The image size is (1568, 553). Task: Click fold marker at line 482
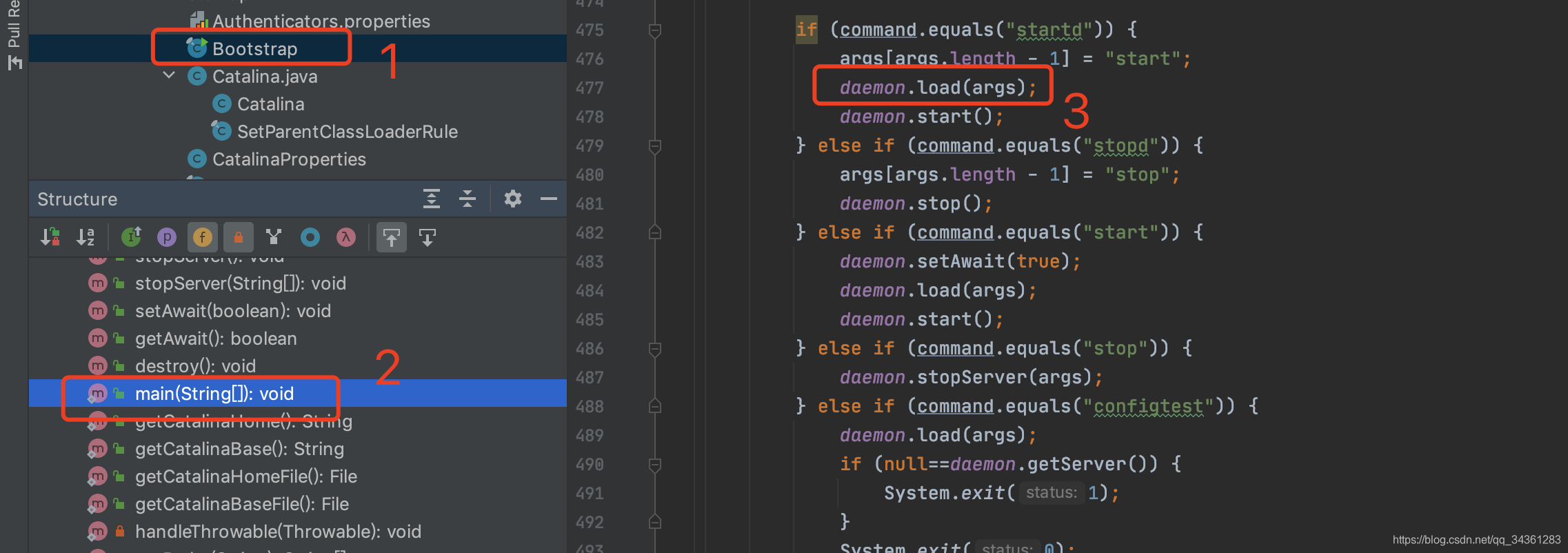coord(655,232)
